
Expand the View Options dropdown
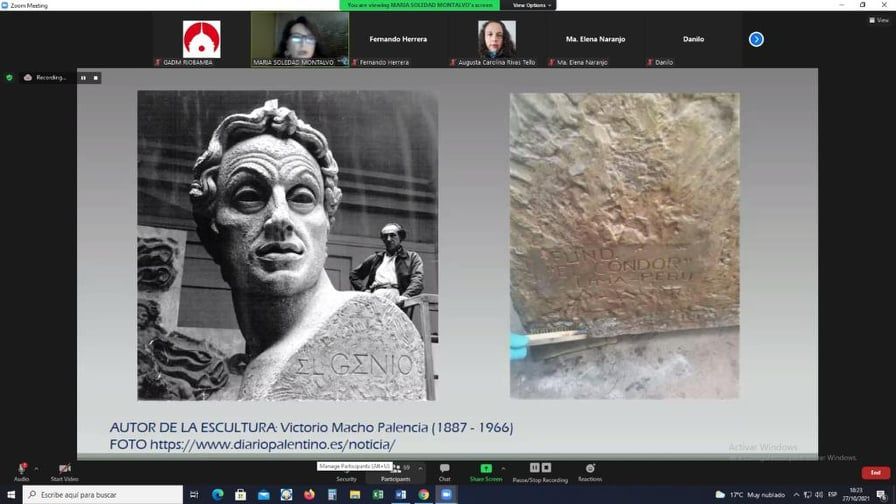click(x=530, y=5)
